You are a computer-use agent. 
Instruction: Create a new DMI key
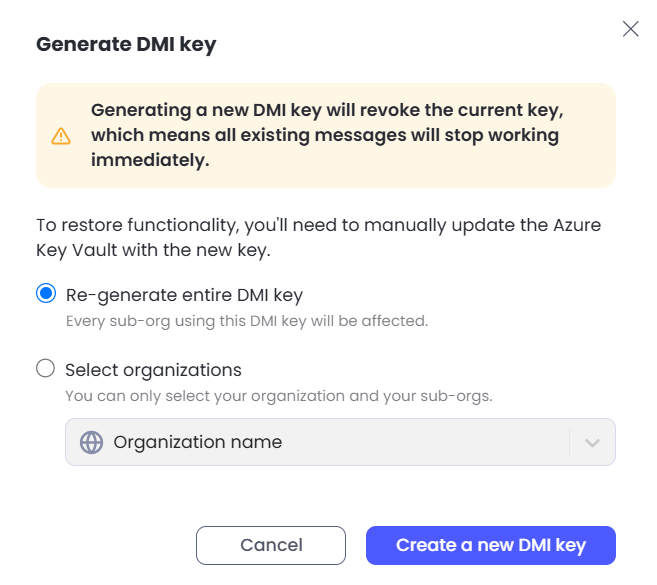491,545
